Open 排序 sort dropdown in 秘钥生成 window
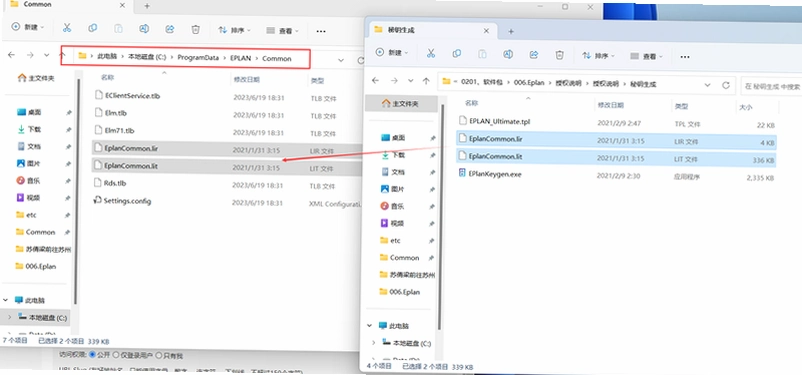The image size is (802, 375). click(x=598, y=55)
